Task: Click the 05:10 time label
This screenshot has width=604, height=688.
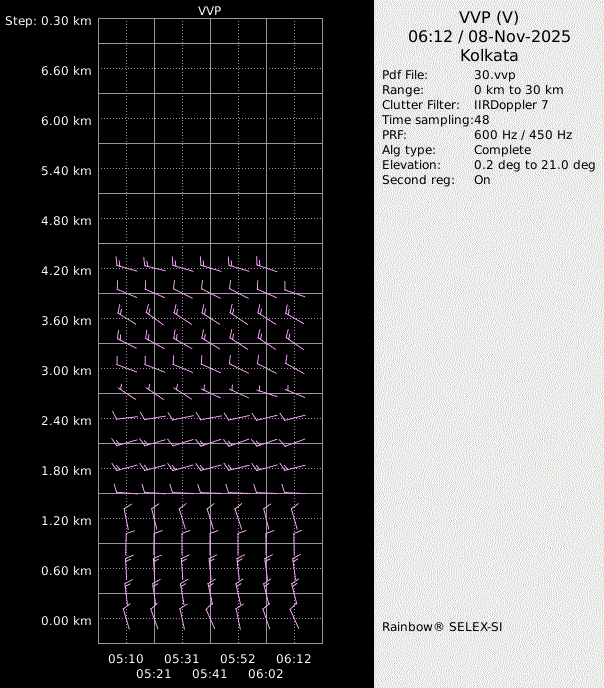Action: click(x=126, y=659)
